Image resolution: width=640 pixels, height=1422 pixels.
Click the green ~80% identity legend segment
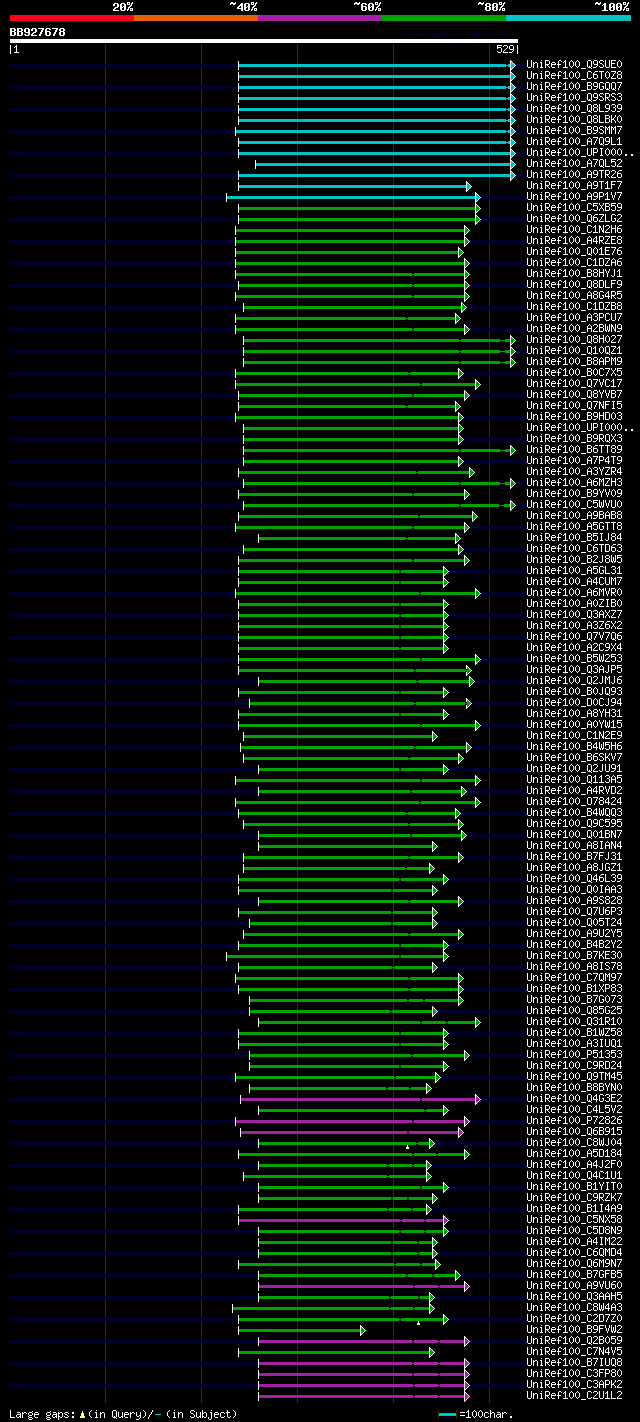(x=443, y=18)
